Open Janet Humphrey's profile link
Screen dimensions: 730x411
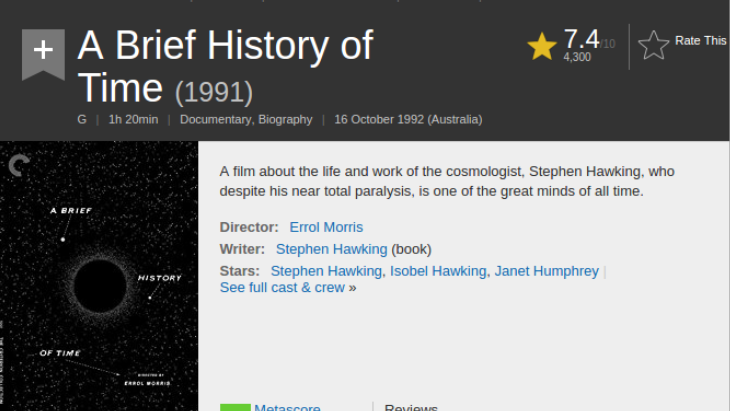pyautogui.click(x=547, y=271)
